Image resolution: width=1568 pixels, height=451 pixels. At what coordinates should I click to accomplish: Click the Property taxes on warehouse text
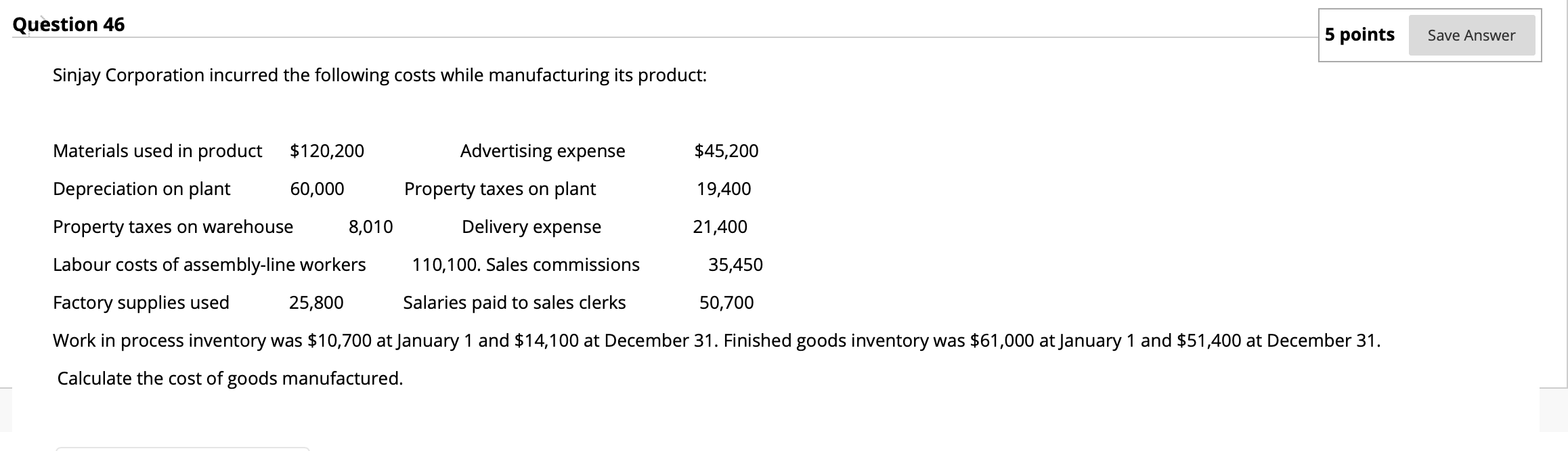173,227
